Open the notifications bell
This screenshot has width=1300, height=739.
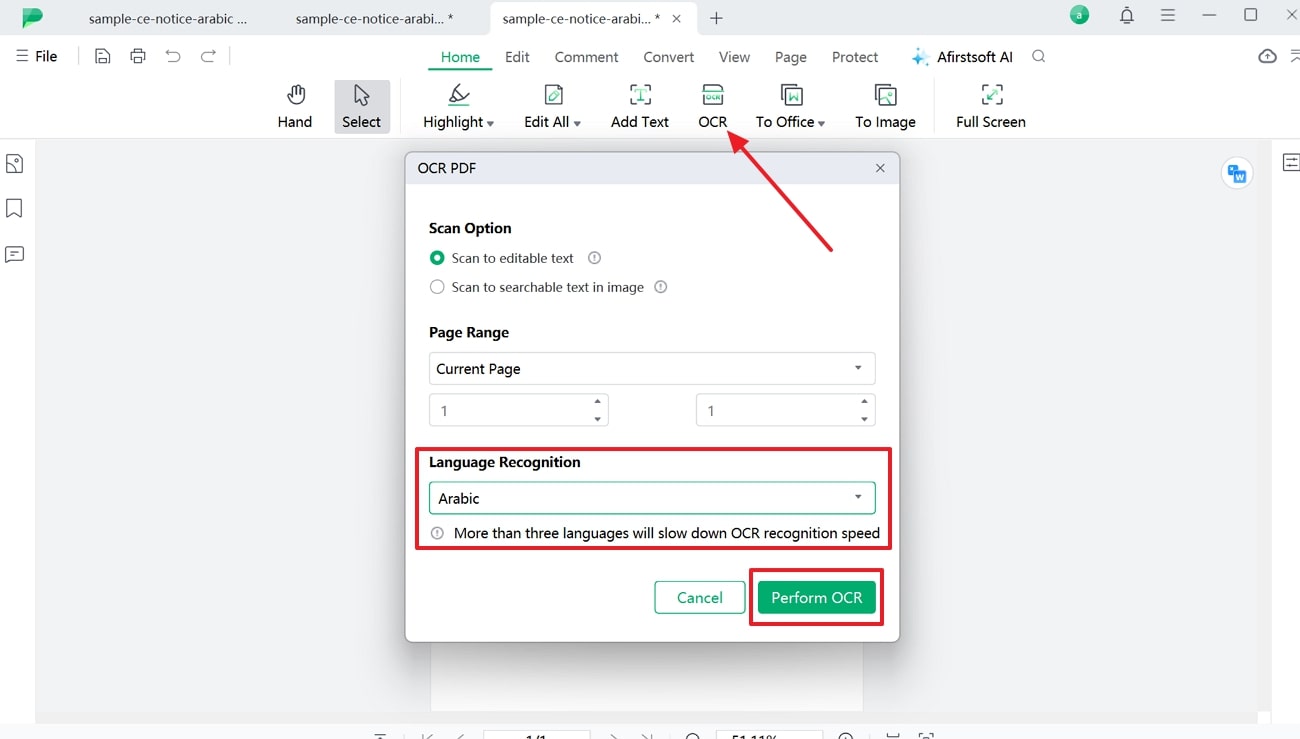point(1127,15)
